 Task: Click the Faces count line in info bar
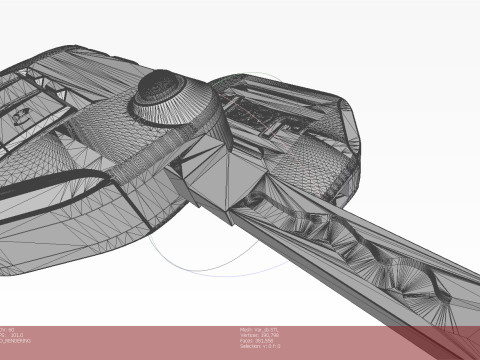[x=256, y=341]
